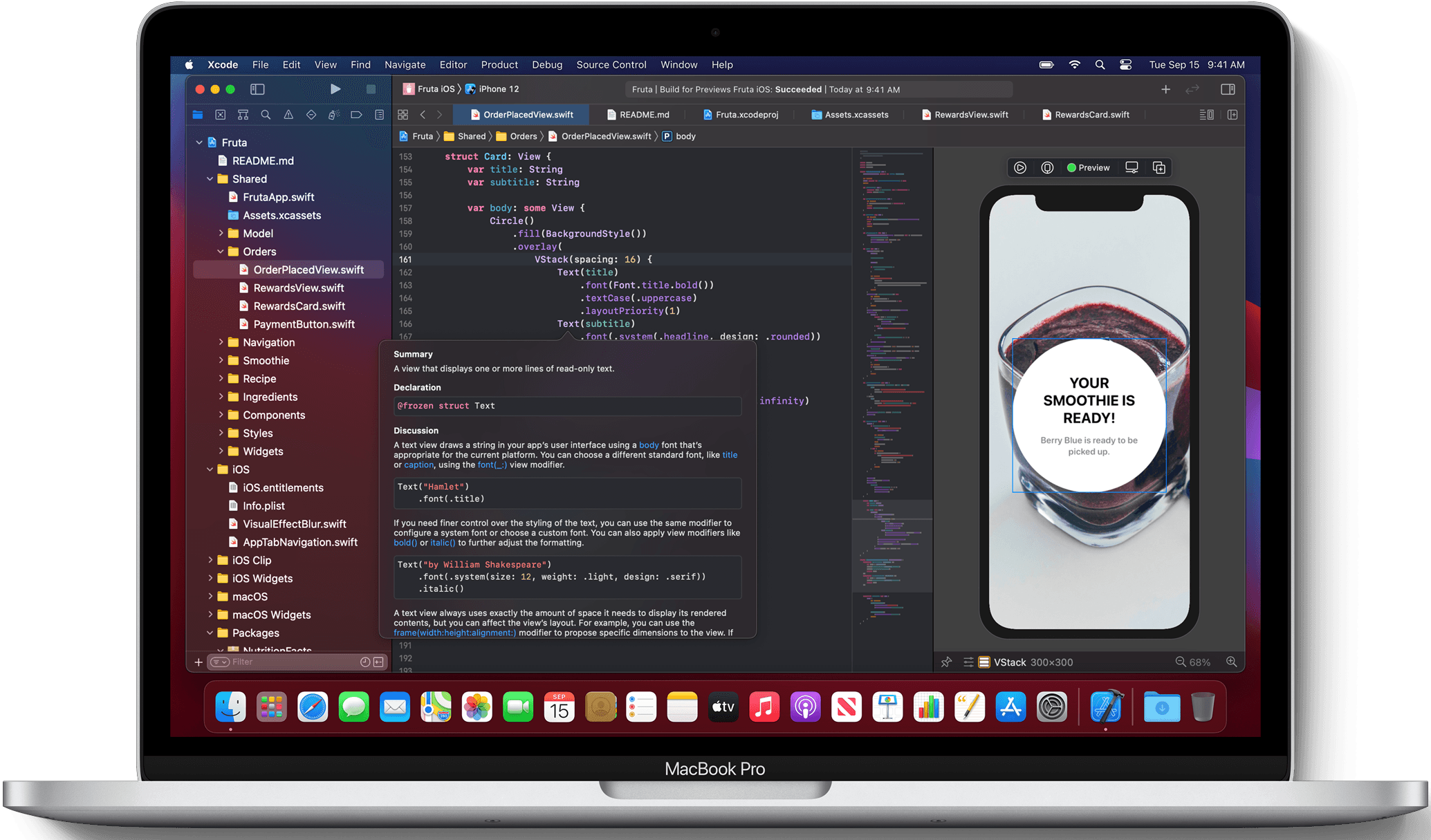Toggle the minimap panel button

coord(1206,114)
